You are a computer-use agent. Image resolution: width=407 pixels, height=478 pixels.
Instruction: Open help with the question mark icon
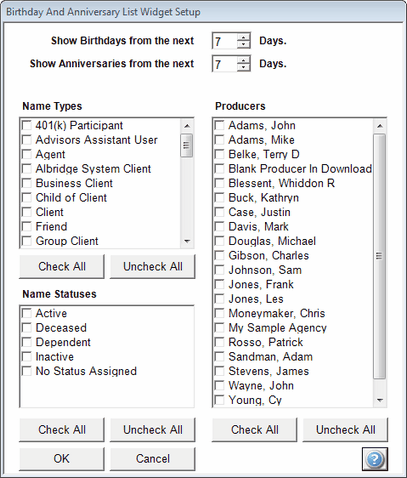point(375,459)
